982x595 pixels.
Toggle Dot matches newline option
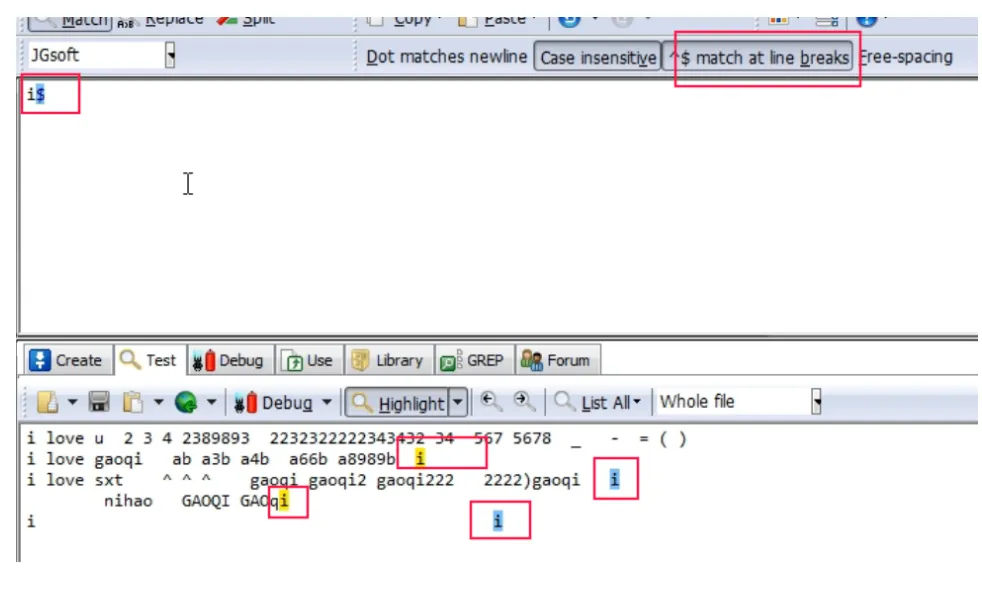[x=447, y=57]
